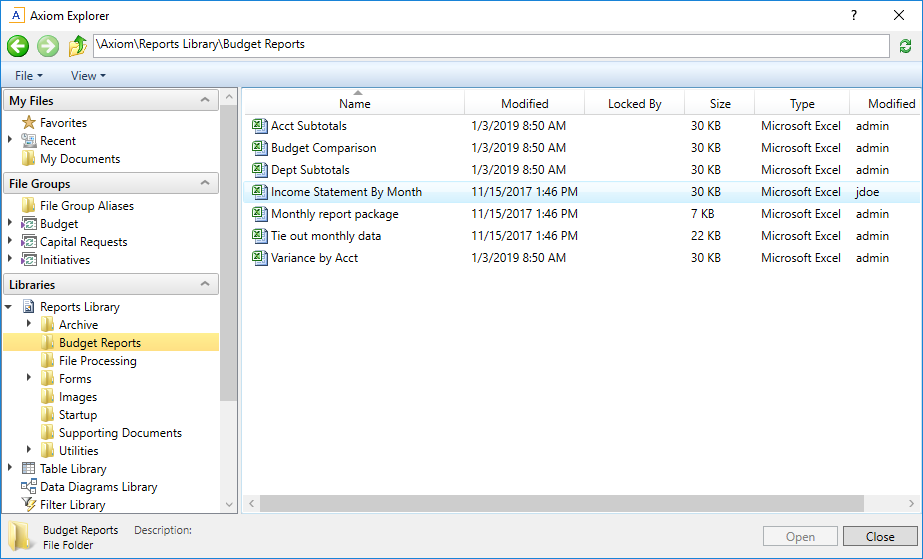This screenshot has height=559, width=923.
Task: Click the Table Library icon
Action: pyautogui.click(x=29, y=469)
